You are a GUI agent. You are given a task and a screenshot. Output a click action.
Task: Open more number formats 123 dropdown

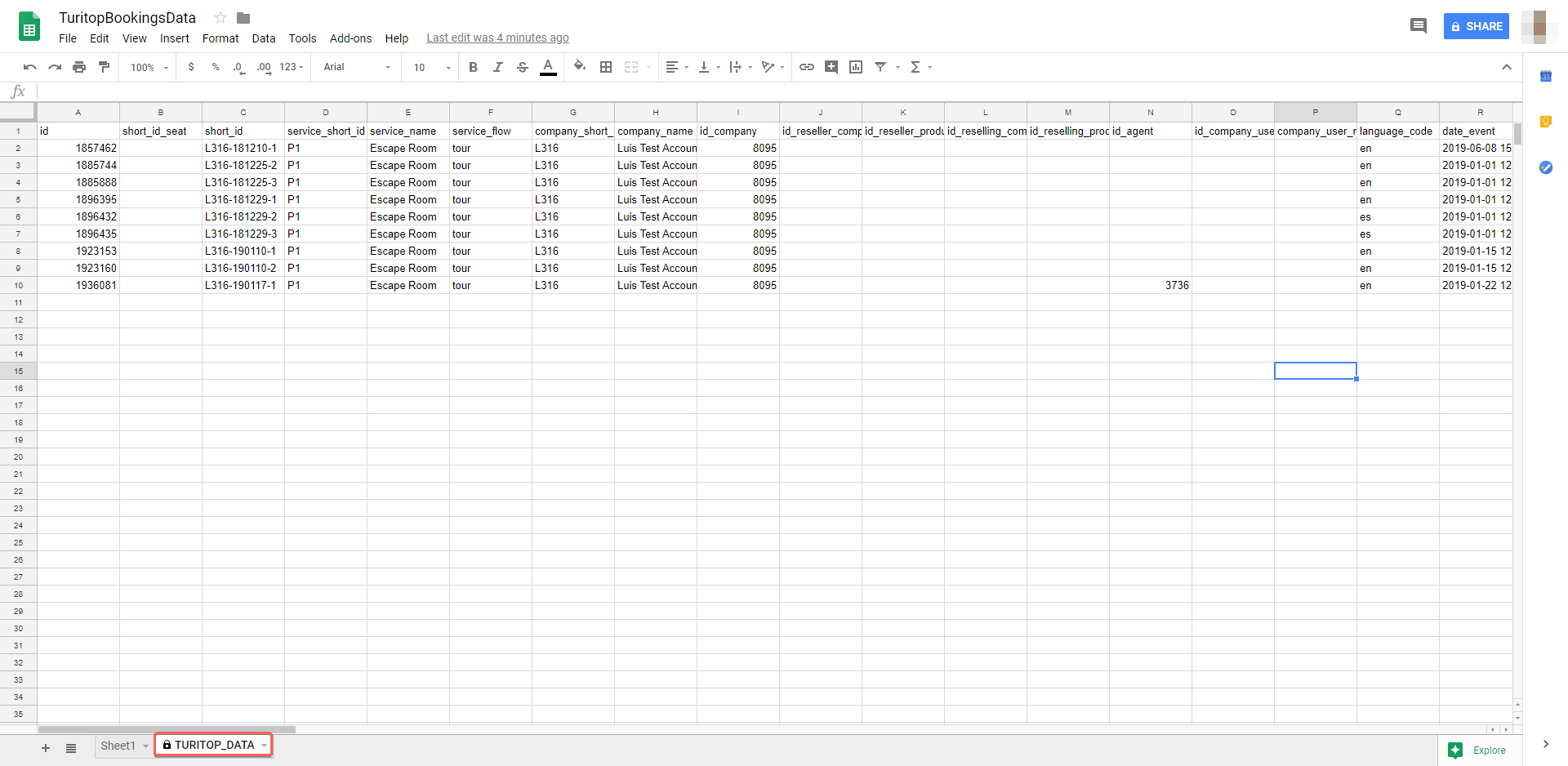(292, 67)
